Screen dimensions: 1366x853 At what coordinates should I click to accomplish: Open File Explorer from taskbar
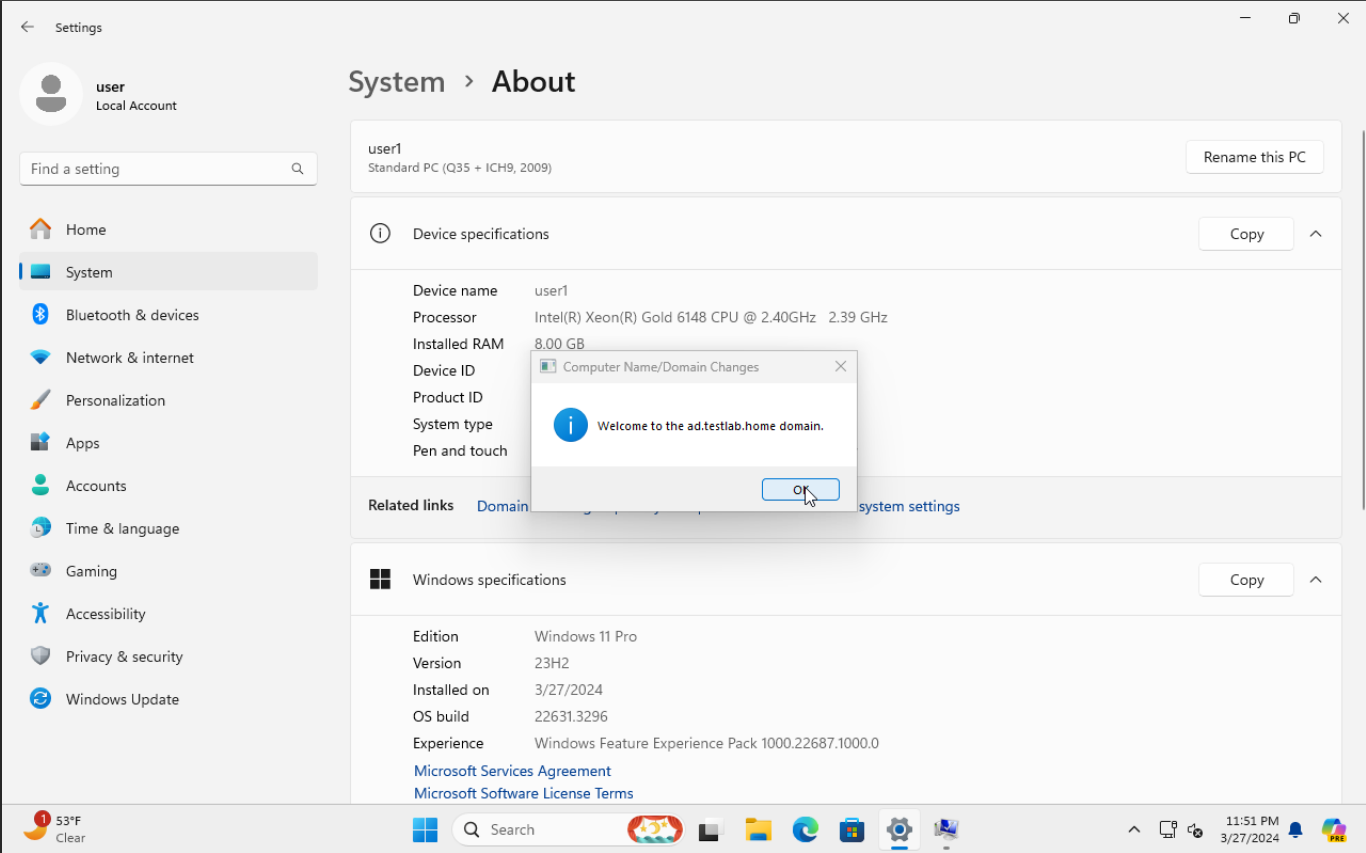click(x=758, y=829)
